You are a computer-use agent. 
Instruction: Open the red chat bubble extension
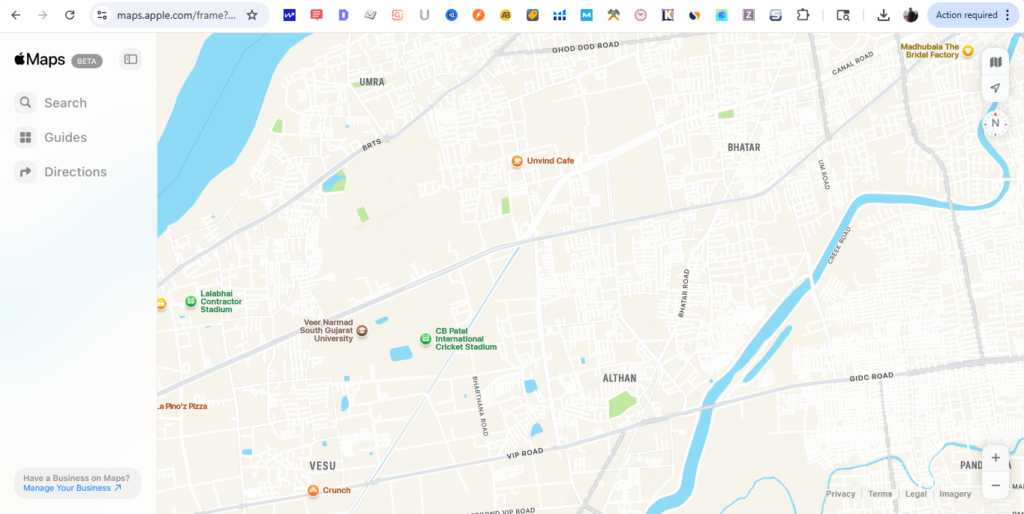(x=317, y=15)
